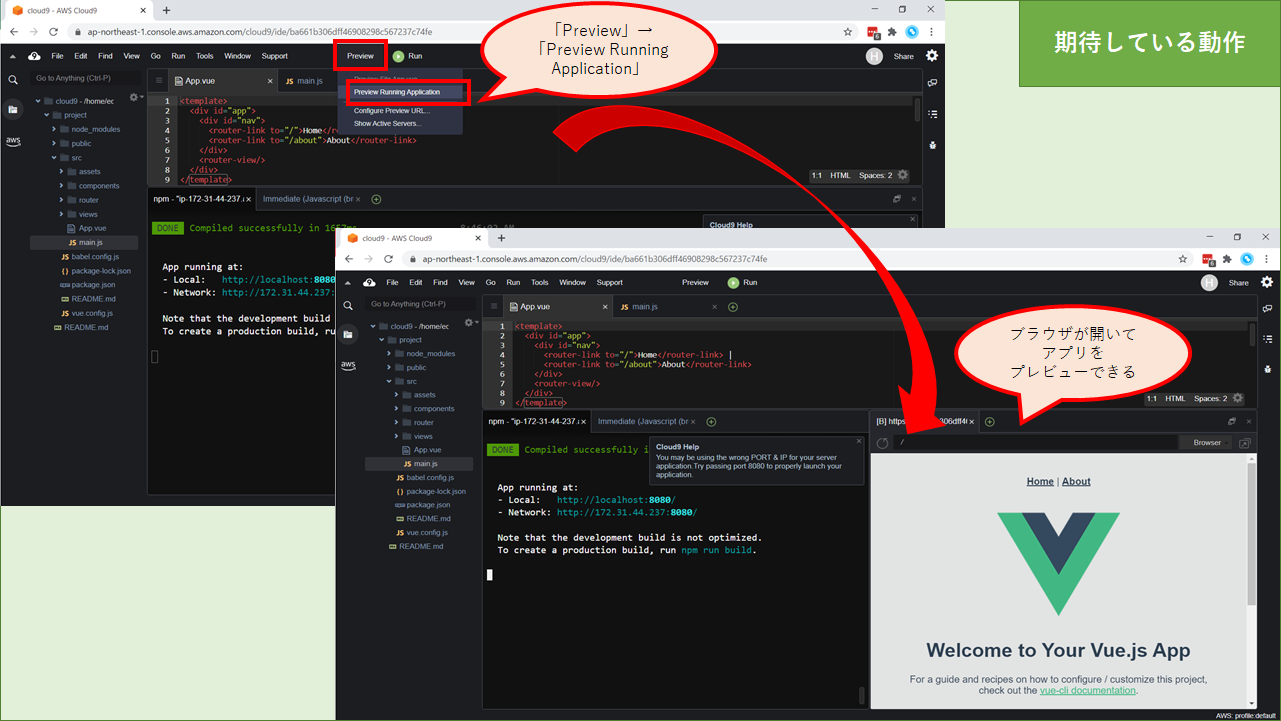This screenshot has width=1281, height=721.
Task: Open Preferences gear at top right of back window
Action: click(x=932, y=56)
